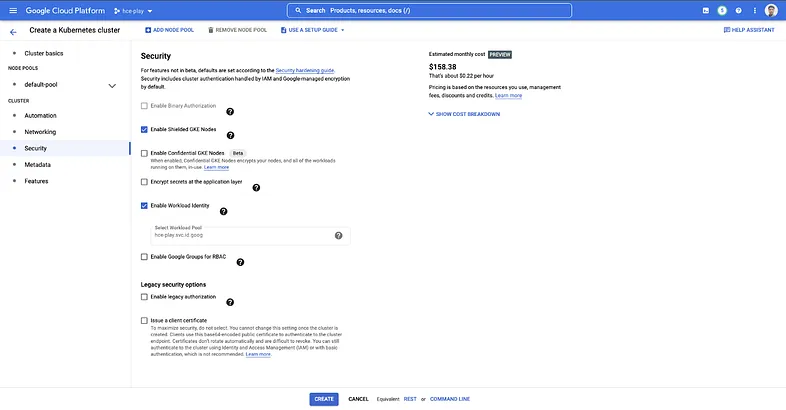Enable Confidential GKE Nodes checkbox
Image resolution: width=786 pixels, height=410 pixels.
[144, 153]
